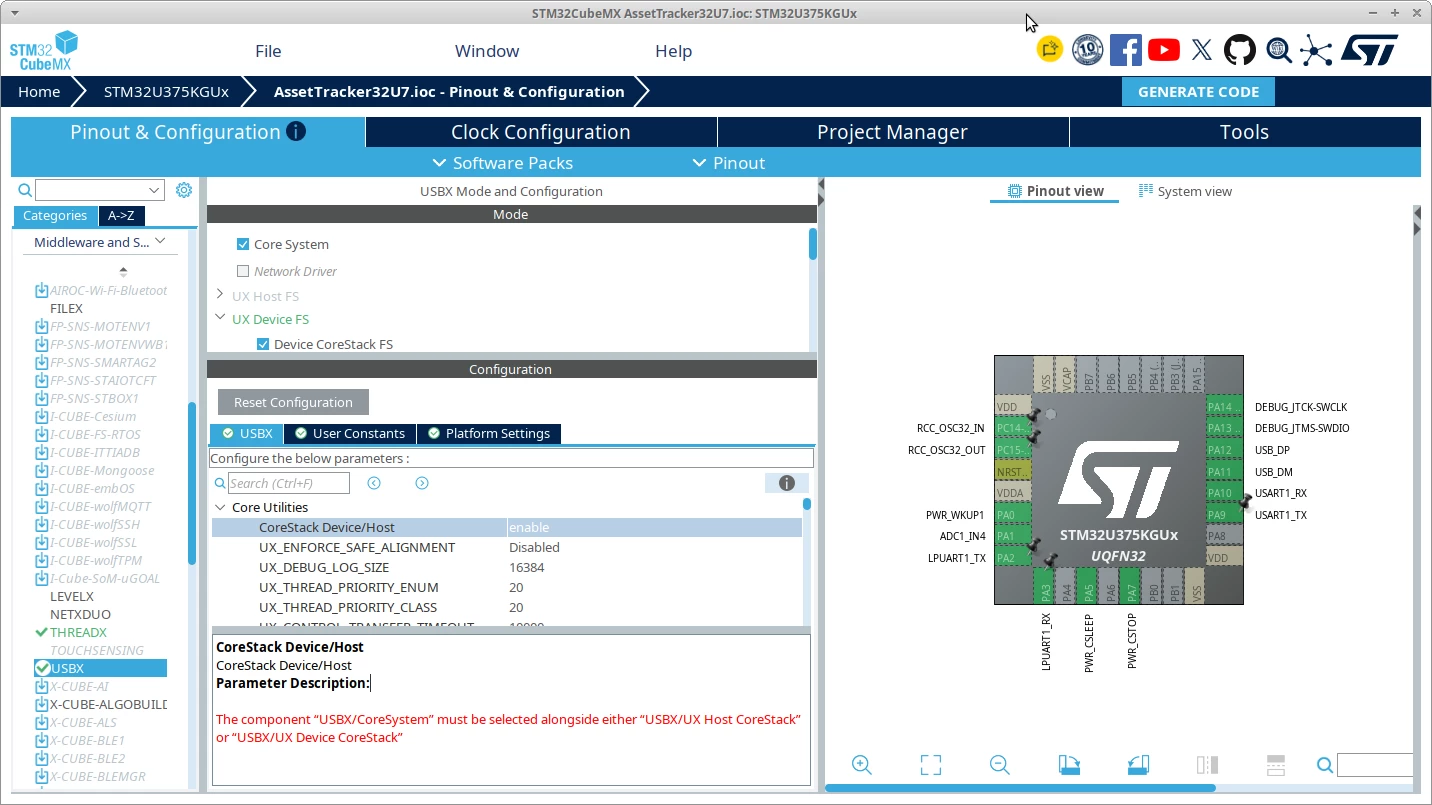Zoom in on the pinout view
Screen dimensions: 1432x805
click(862, 765)
